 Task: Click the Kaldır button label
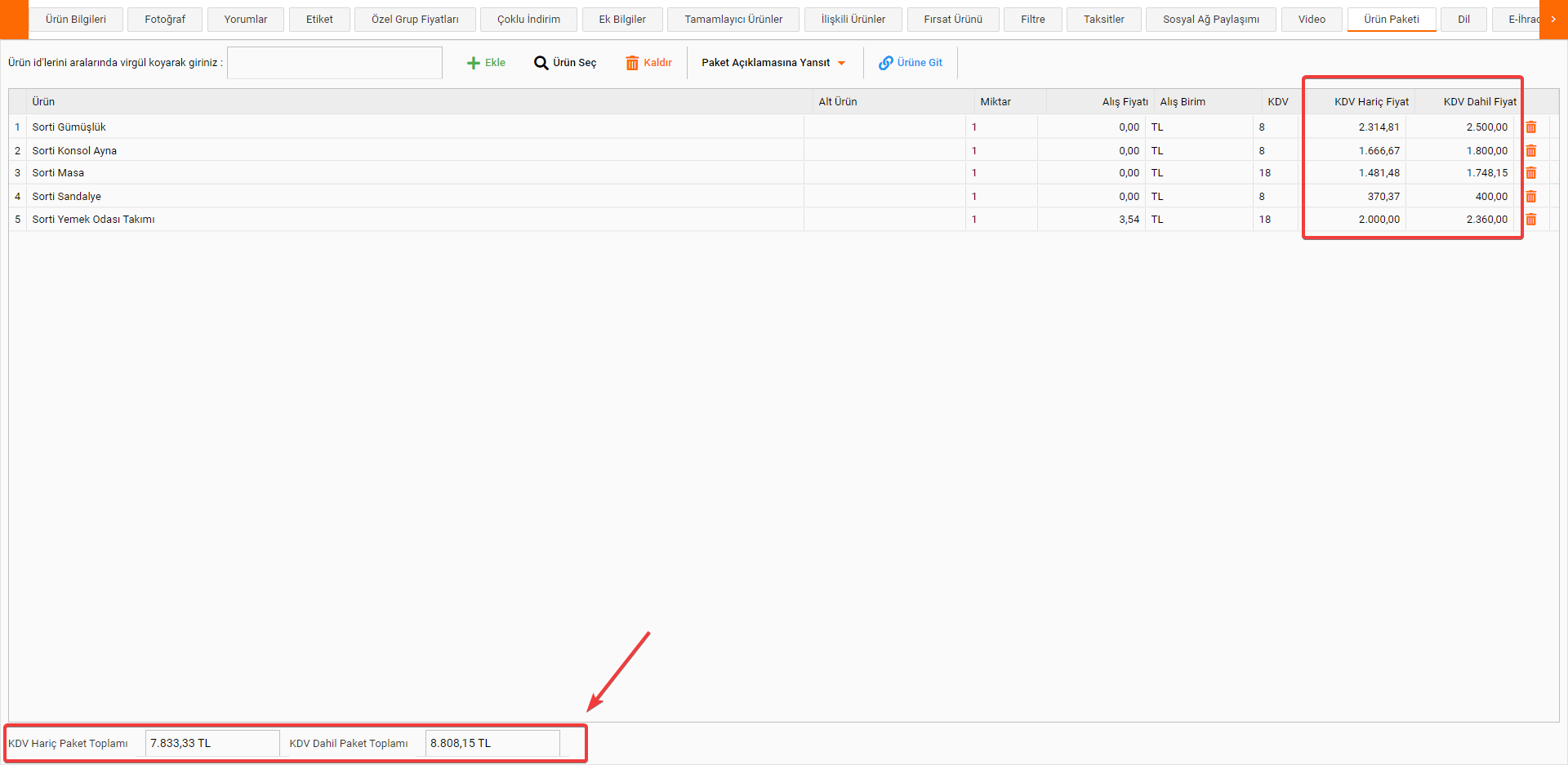click(x=657, y=63)
